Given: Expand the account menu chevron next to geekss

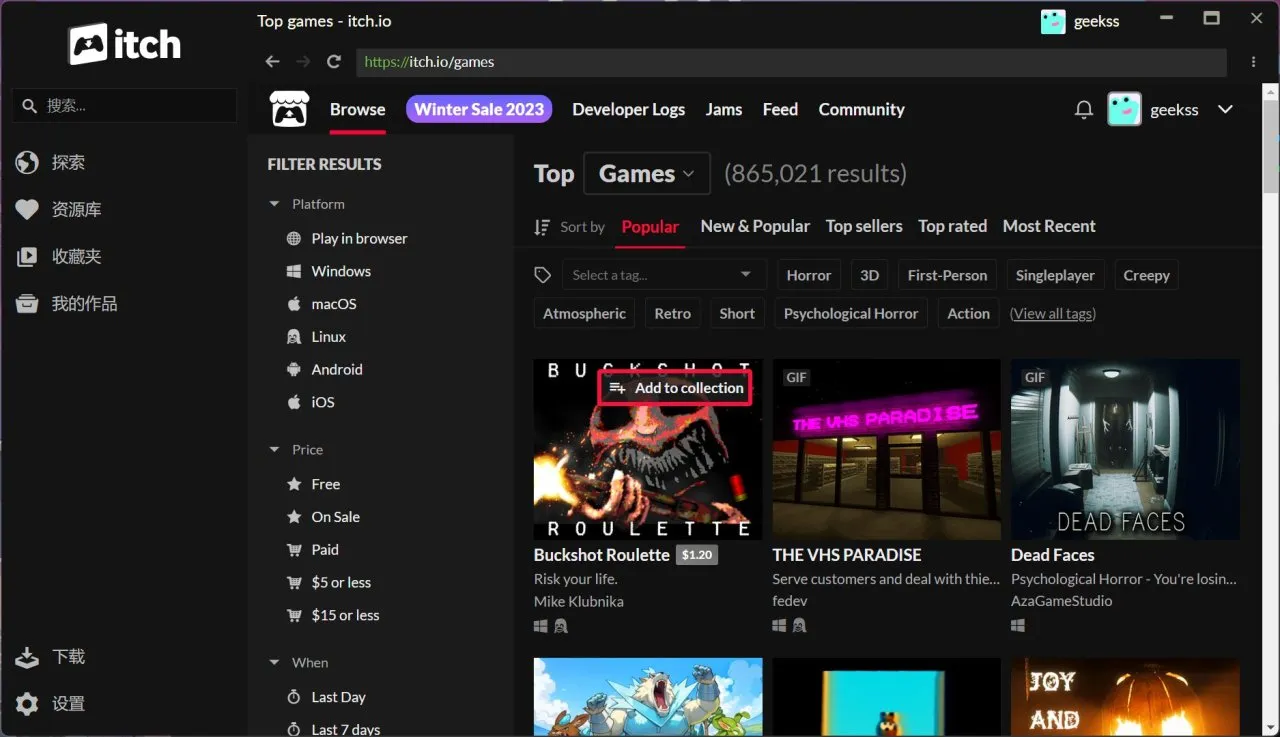Looking at the screenshot, I should click(1225, 110).
